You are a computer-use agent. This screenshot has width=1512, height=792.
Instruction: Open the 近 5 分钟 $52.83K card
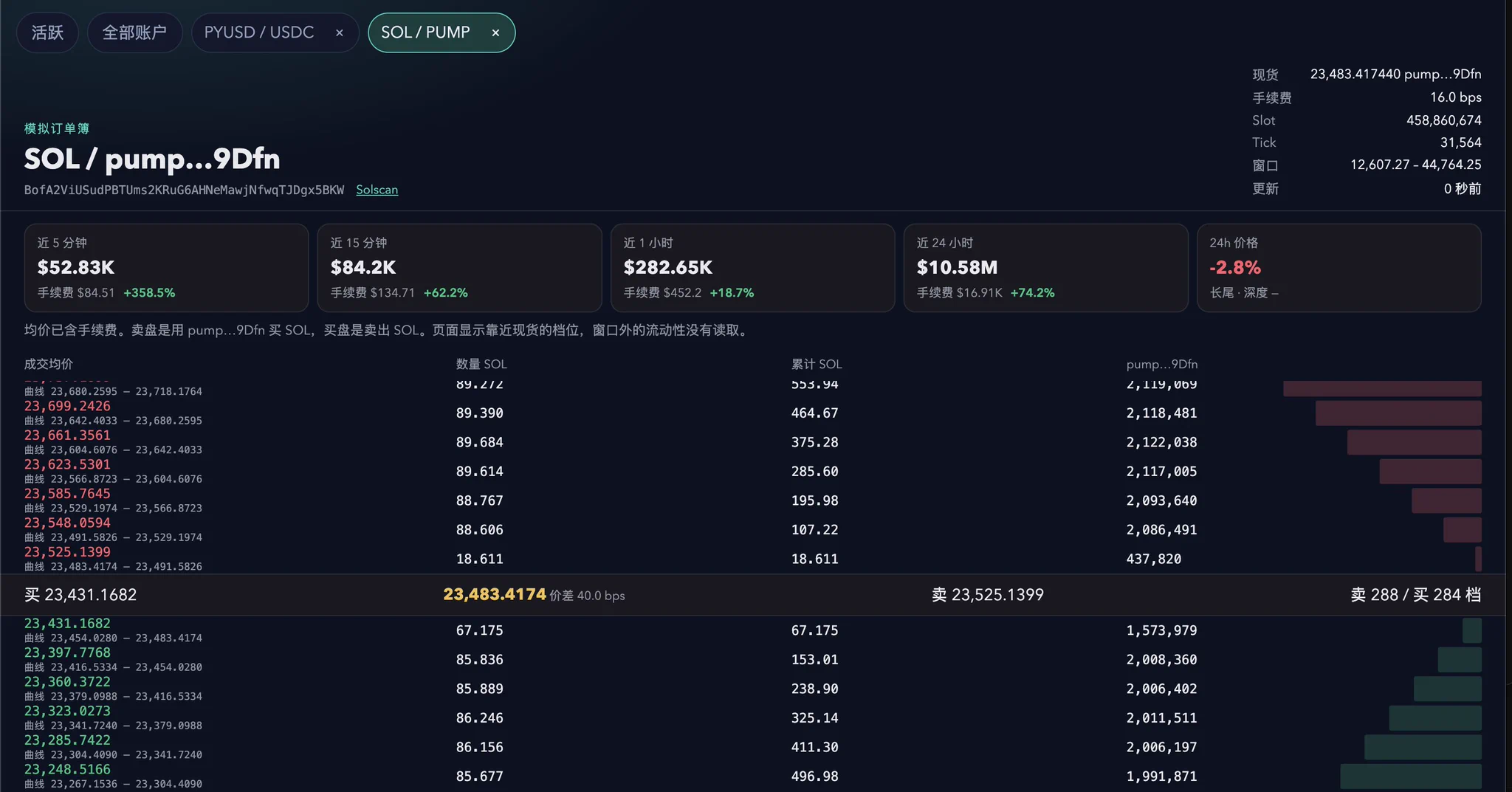pyautogui.click(x=166, y=268)
